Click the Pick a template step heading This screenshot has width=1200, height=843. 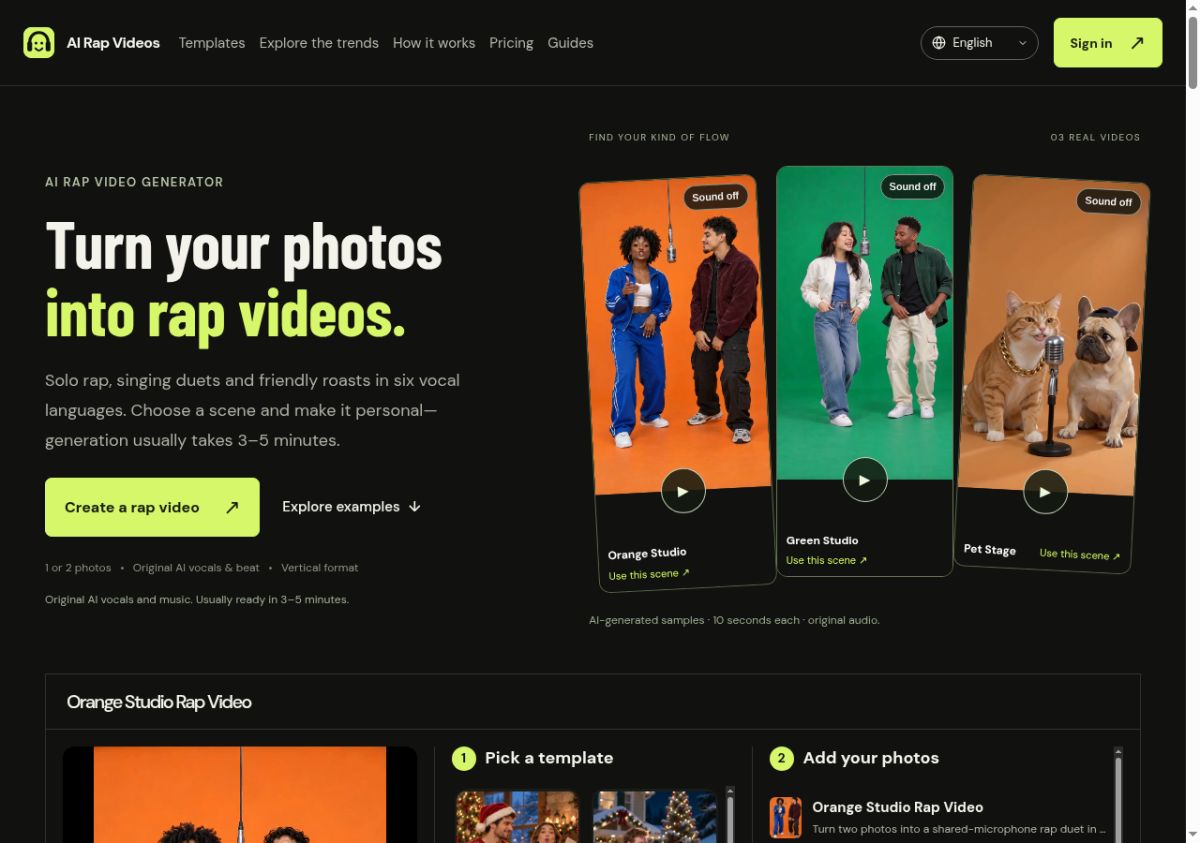click(549, 758)
